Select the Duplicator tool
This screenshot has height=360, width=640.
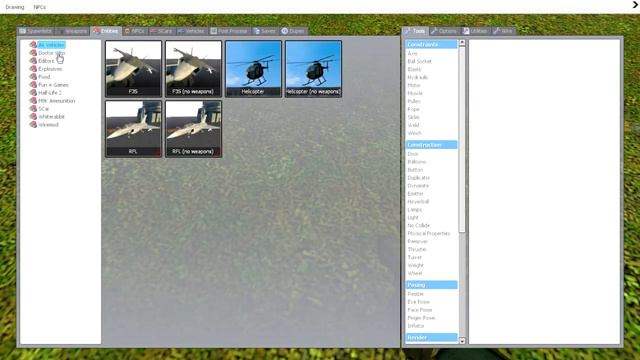418,178
